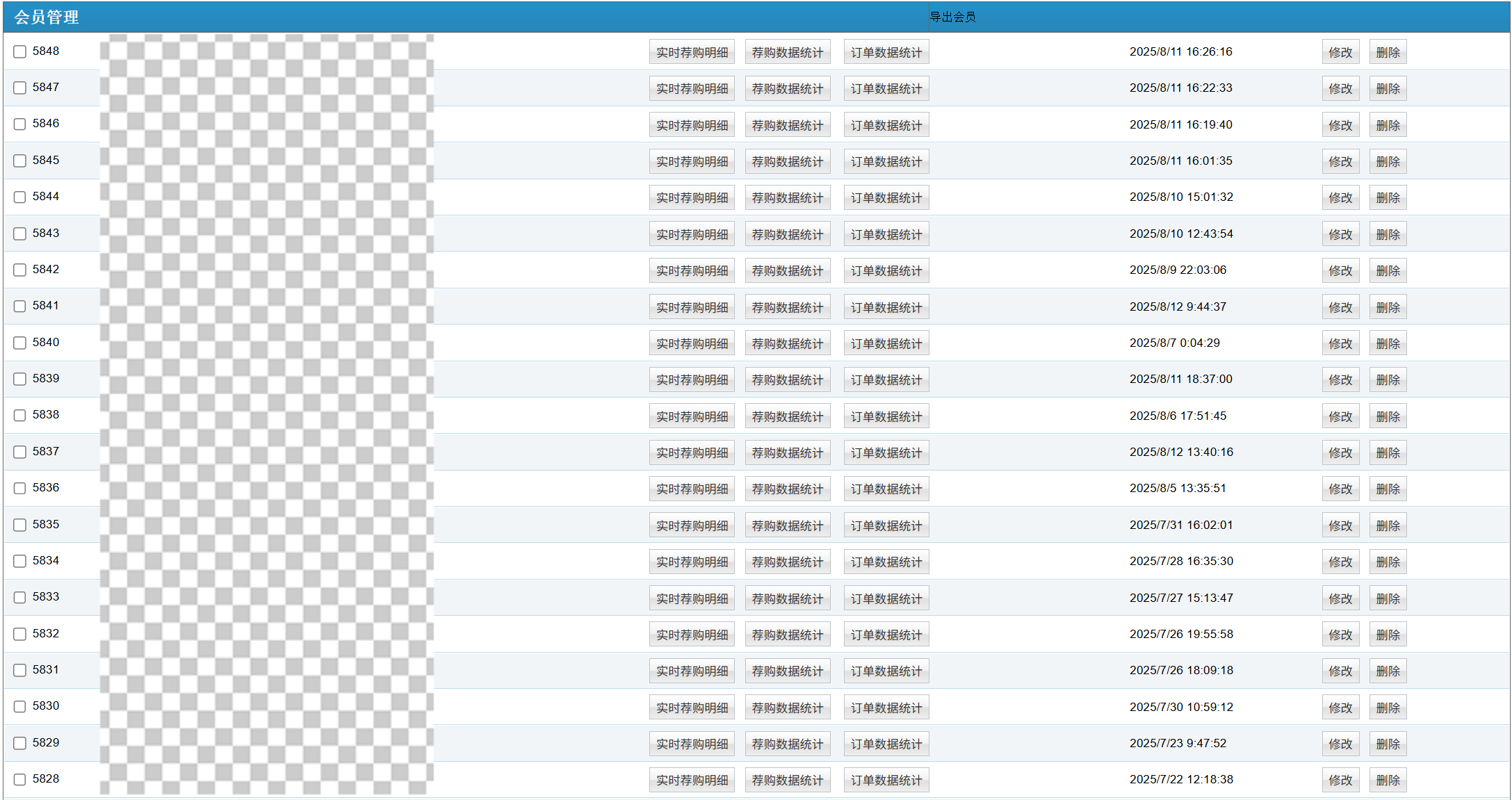View 订单数据统计 for member 5845
This screenshot has height=800, width=1512.
click(886, 161)
